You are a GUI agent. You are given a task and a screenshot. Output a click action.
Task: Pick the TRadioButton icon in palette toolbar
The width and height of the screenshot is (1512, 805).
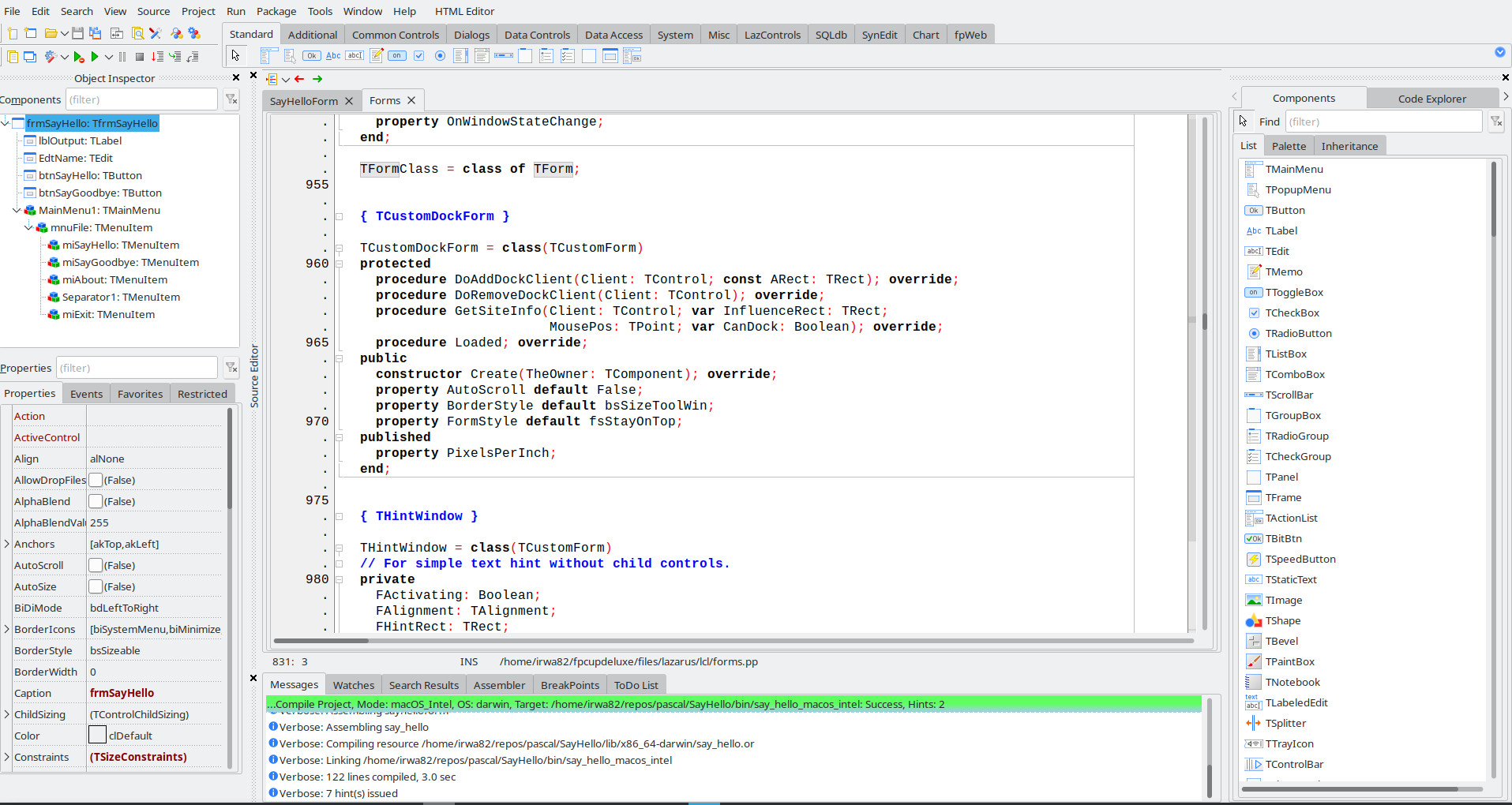pos(440,55)
